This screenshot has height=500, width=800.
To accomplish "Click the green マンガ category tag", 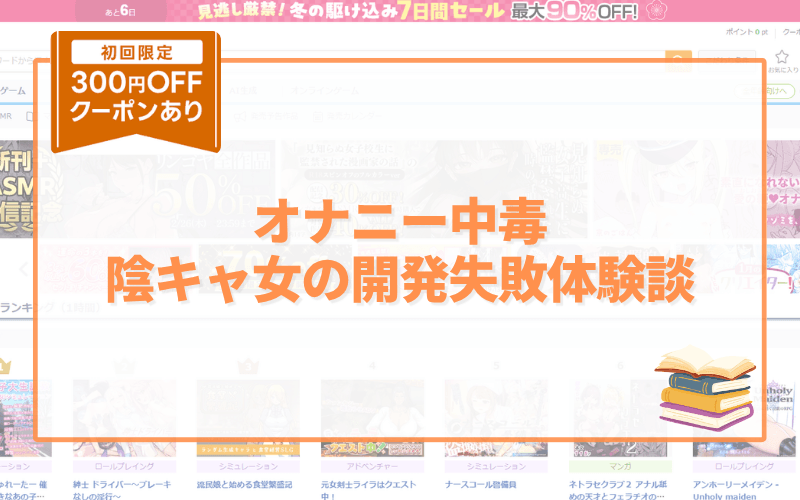I will click(x=620, y=466).
